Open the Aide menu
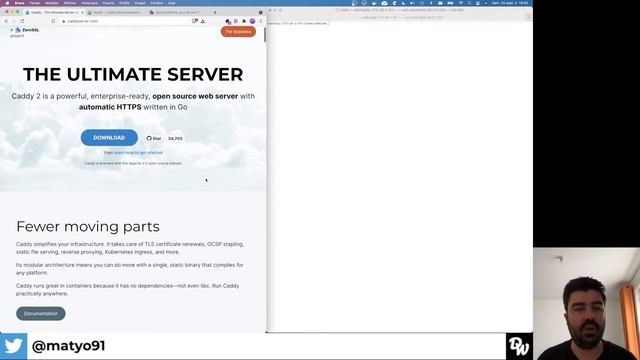The height and width of the screenshot is (360, 640). click(x=172, y=3)
